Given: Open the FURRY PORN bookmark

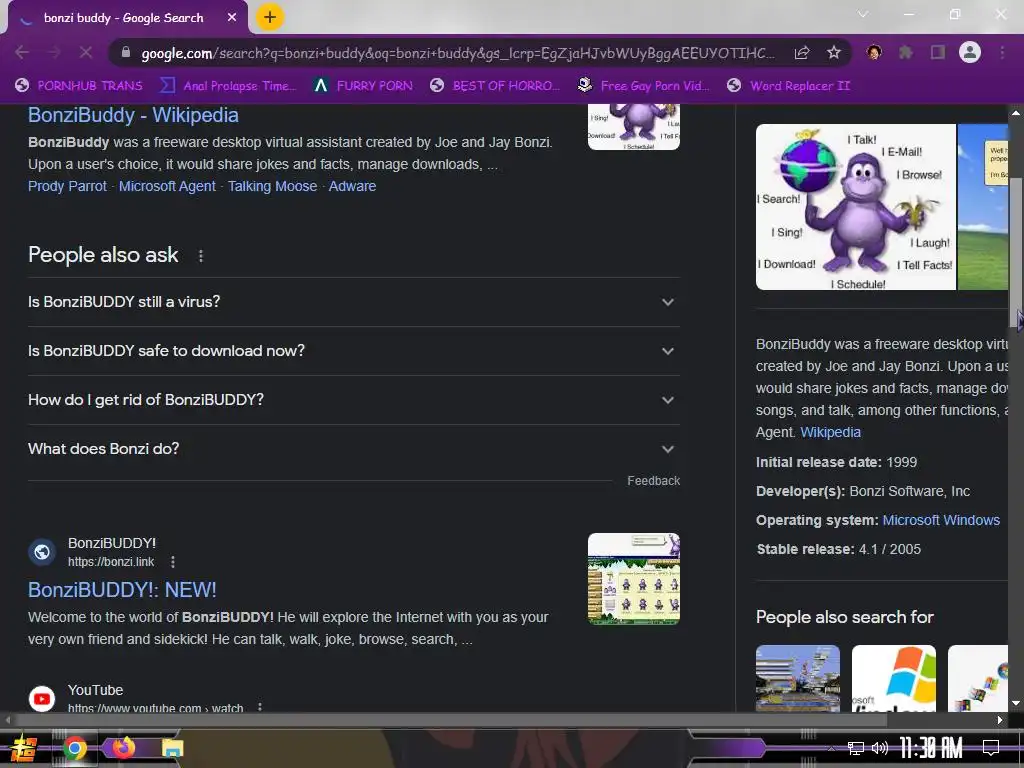Looking at the screenshot, I should 363,86.
